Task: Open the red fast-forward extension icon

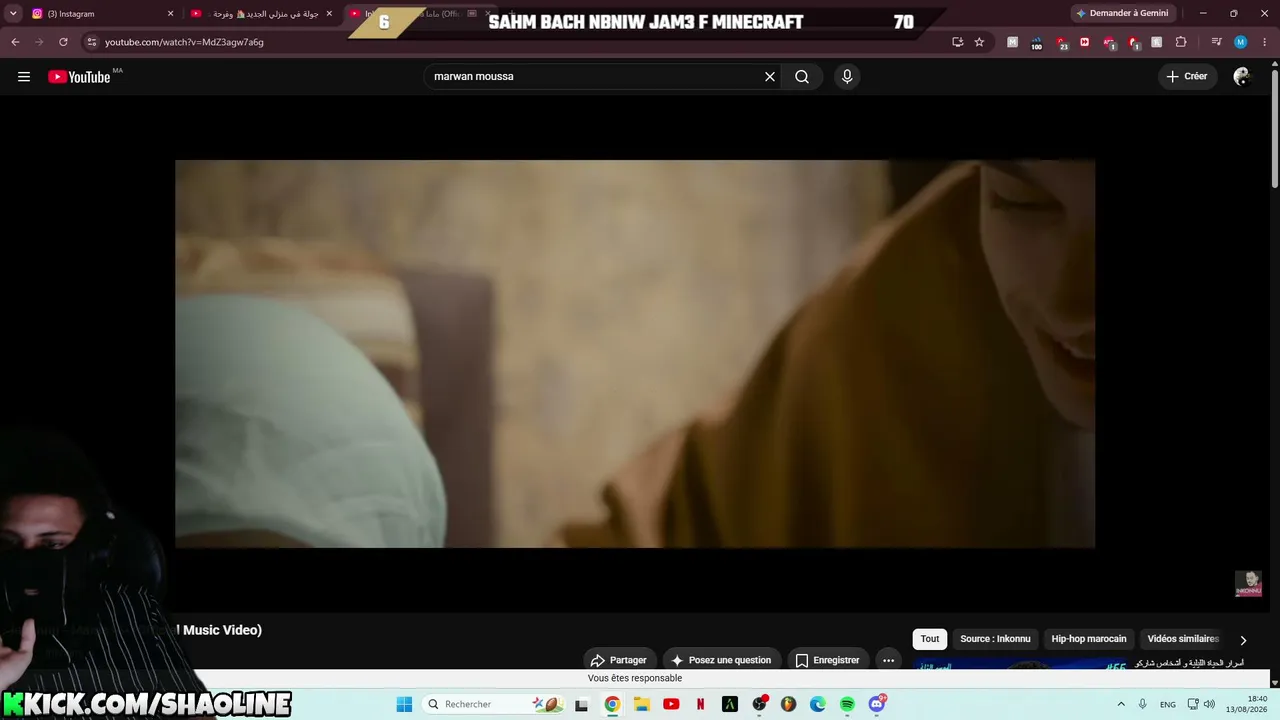Action: [x=1085, y=42]
